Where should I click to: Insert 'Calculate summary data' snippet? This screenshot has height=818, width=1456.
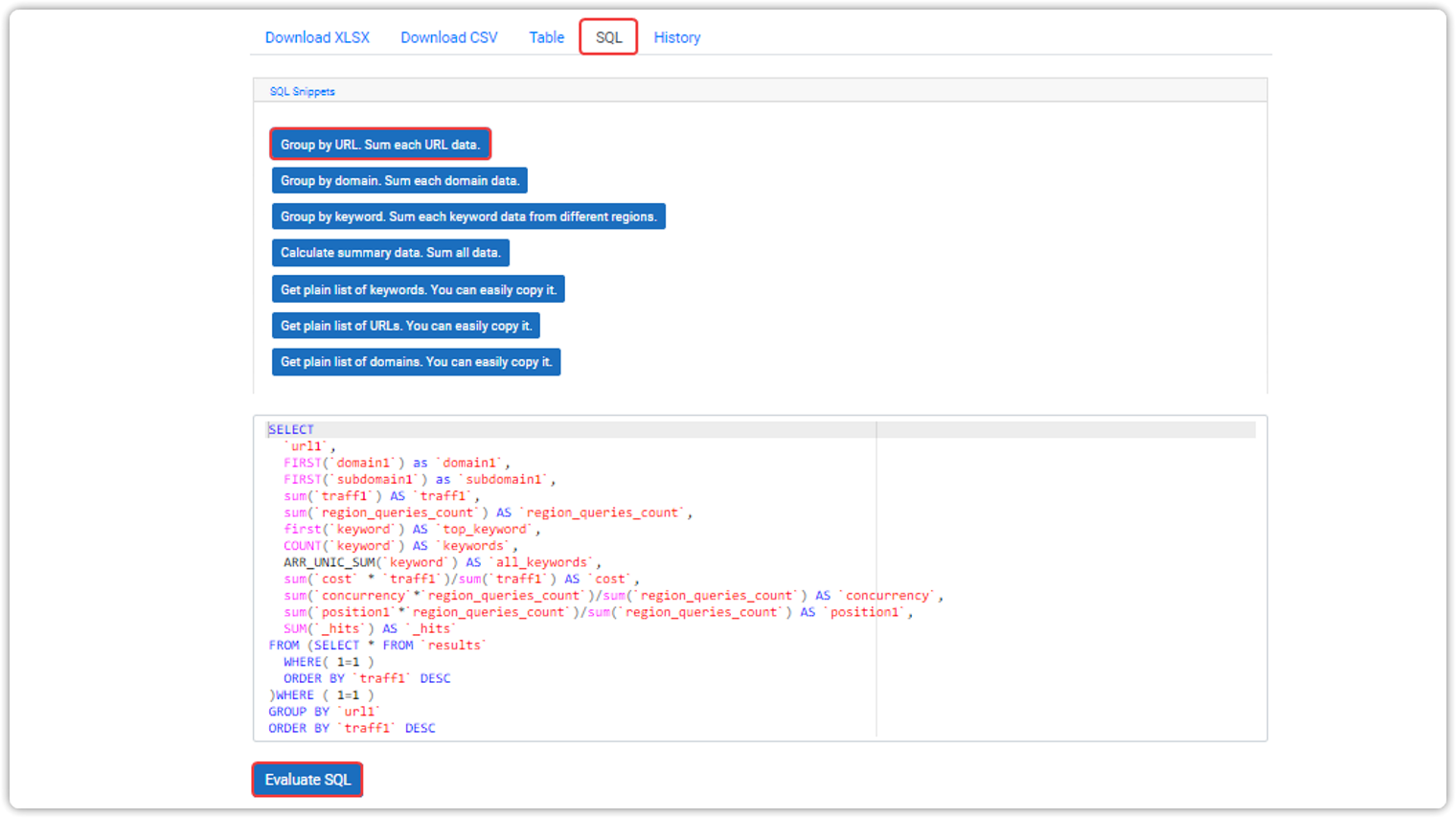pyautogui.click(x=391, y=253)
